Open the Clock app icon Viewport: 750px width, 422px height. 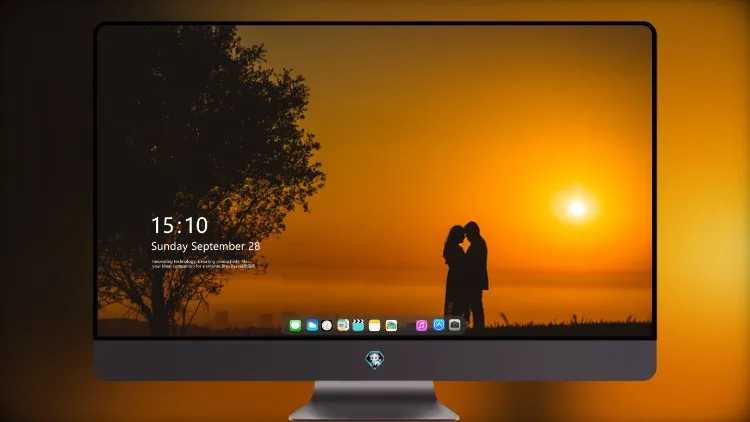(327, 325)
